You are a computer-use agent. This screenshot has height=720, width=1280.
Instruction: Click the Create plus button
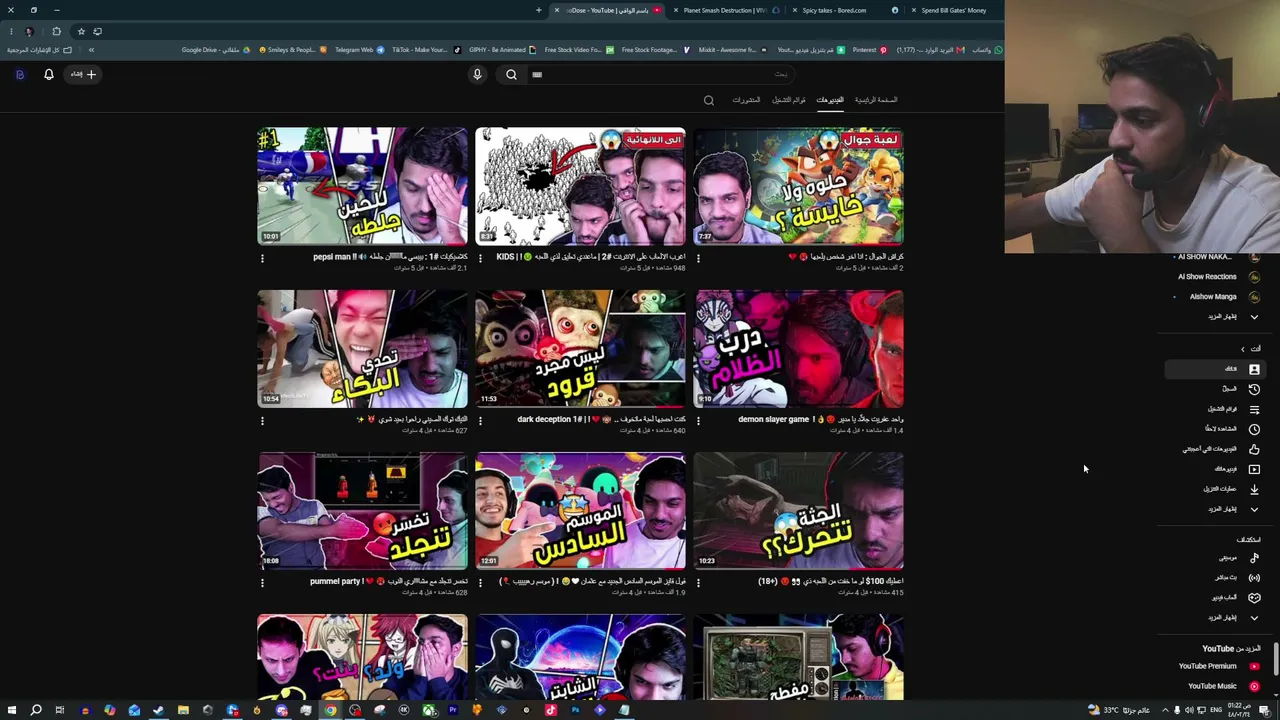[84, 74]
